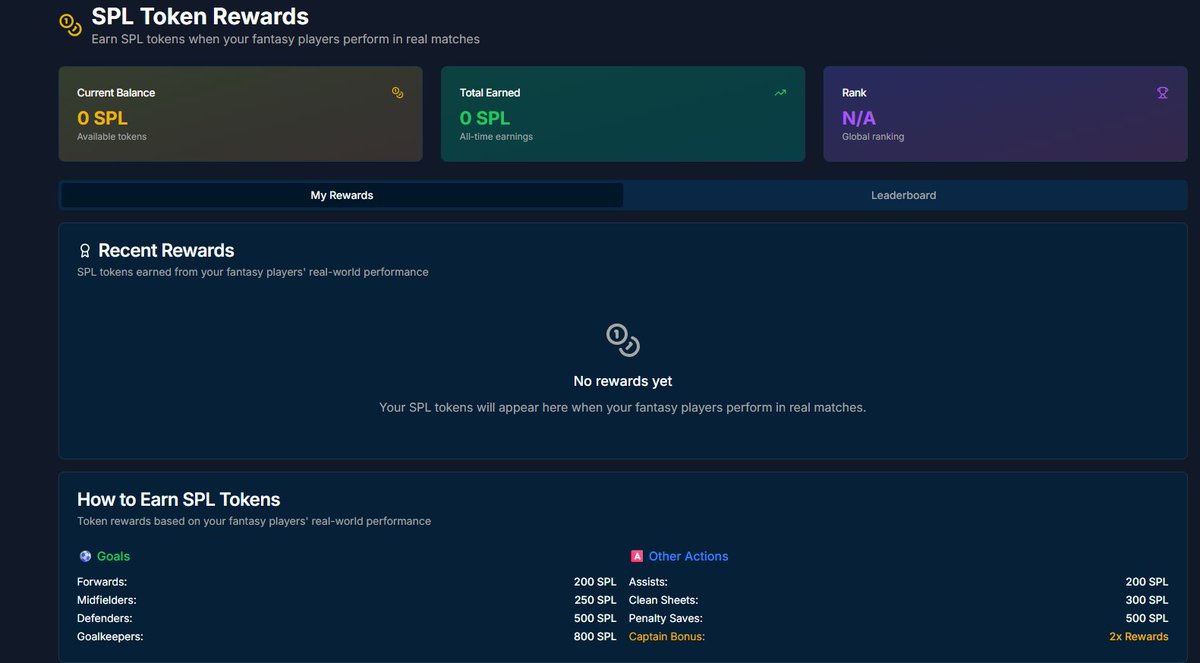Click the green Goals section label
The image size is (1200, 663).
(113, 556)
